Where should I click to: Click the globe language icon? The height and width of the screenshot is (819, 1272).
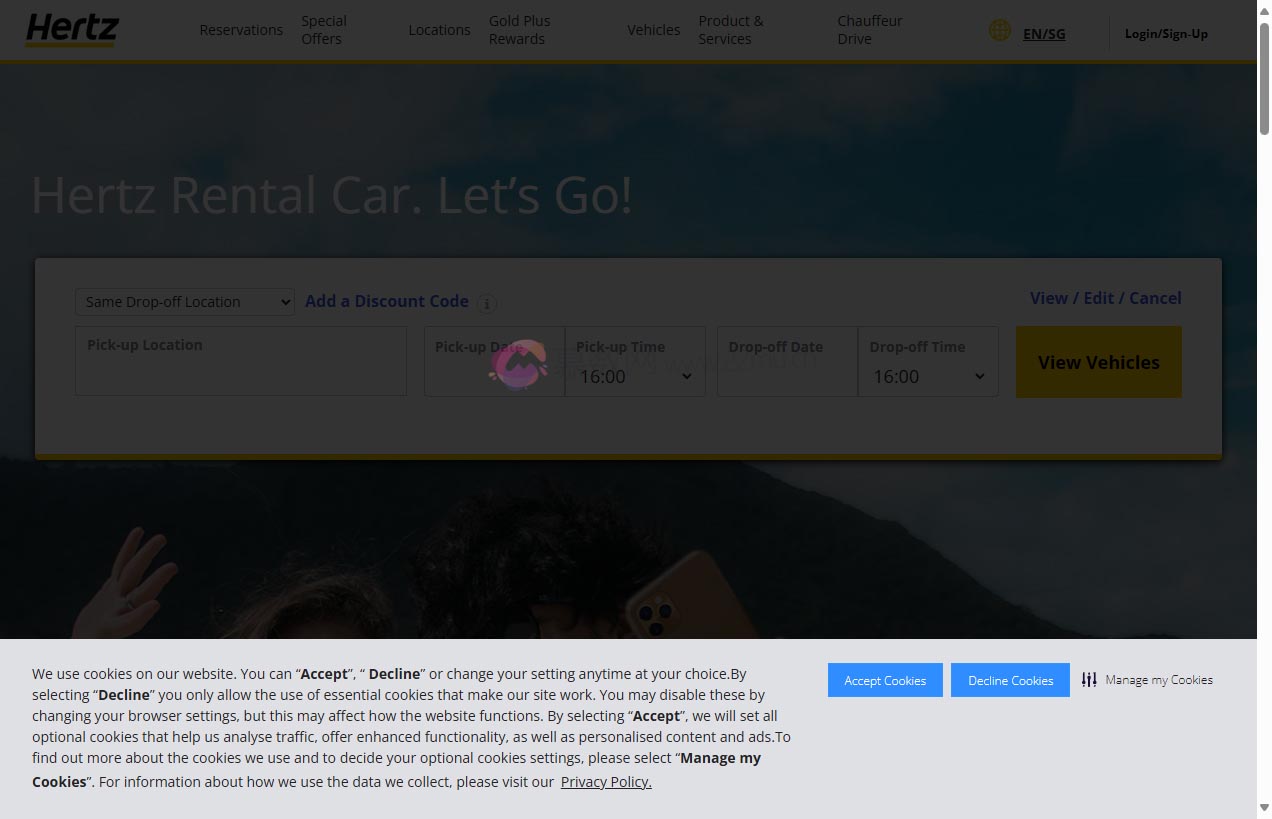999,31
